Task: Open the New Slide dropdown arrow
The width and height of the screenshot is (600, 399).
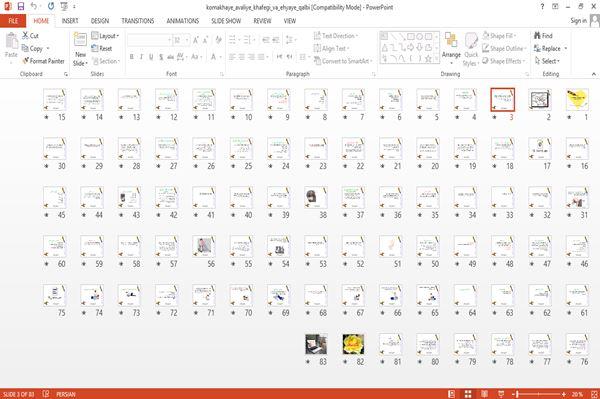Action: (80, 63)
